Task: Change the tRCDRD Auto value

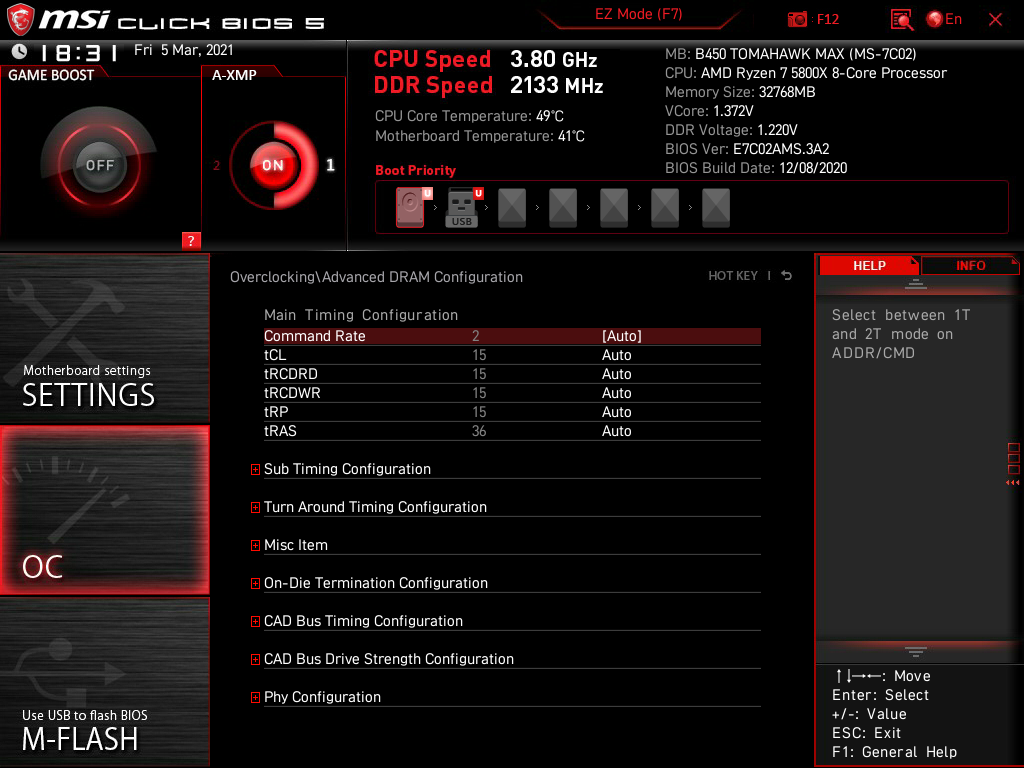Action: tap(616, 374)
